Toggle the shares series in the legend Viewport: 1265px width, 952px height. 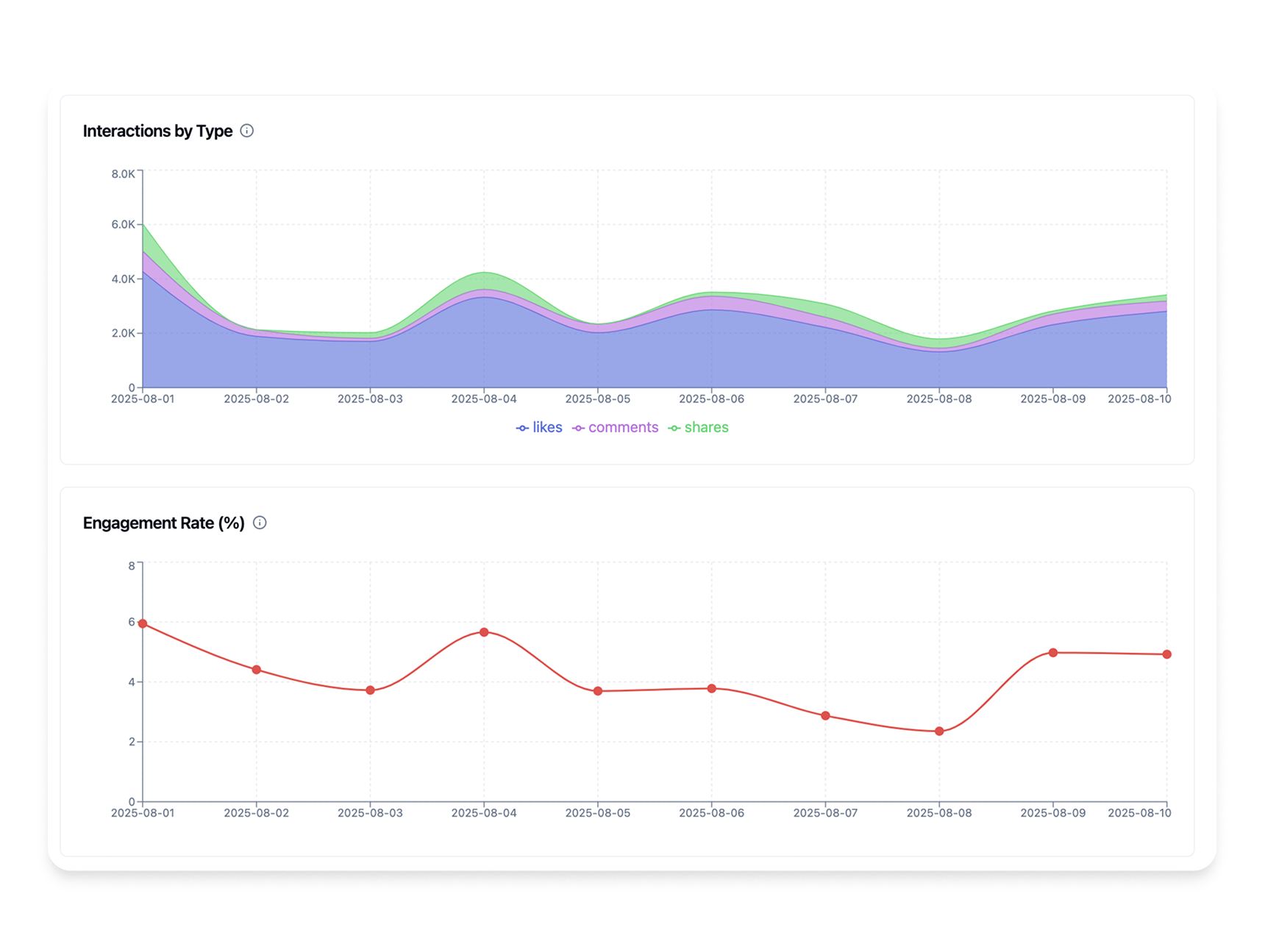699,428
